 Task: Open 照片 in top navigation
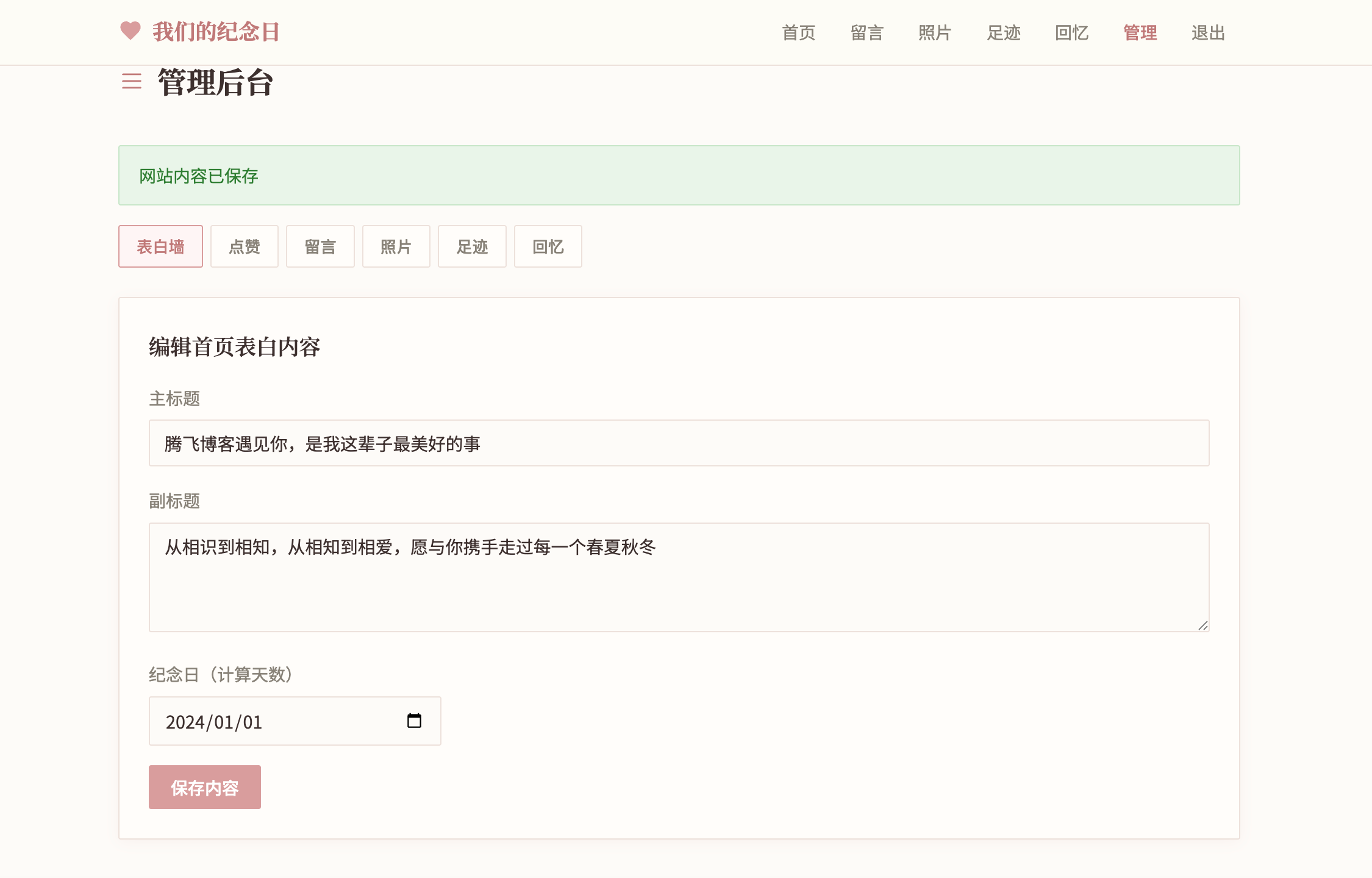(935, 33)
